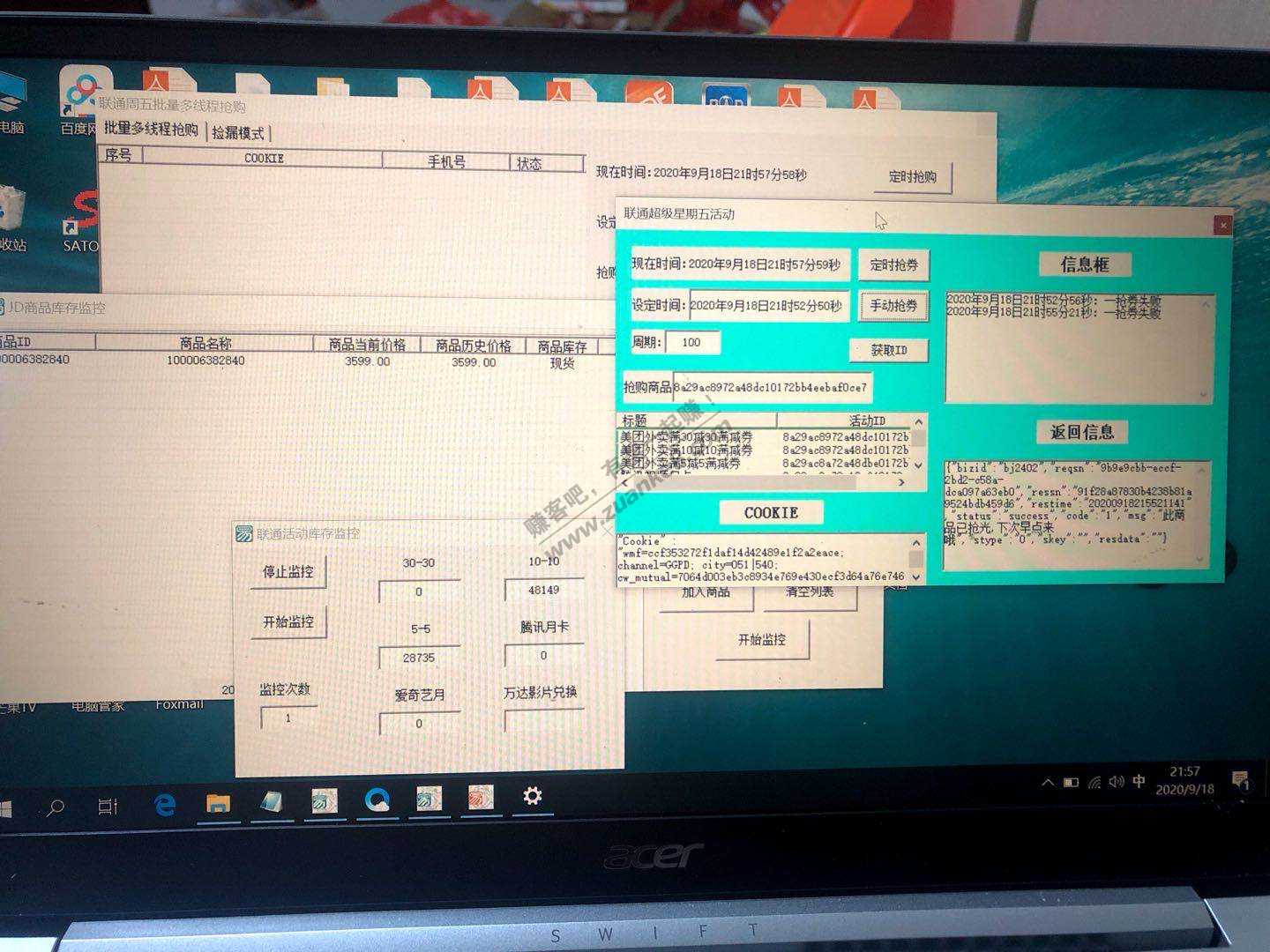Show hidden system tray icons
1270x952 pixels.
click(1048, 782)
